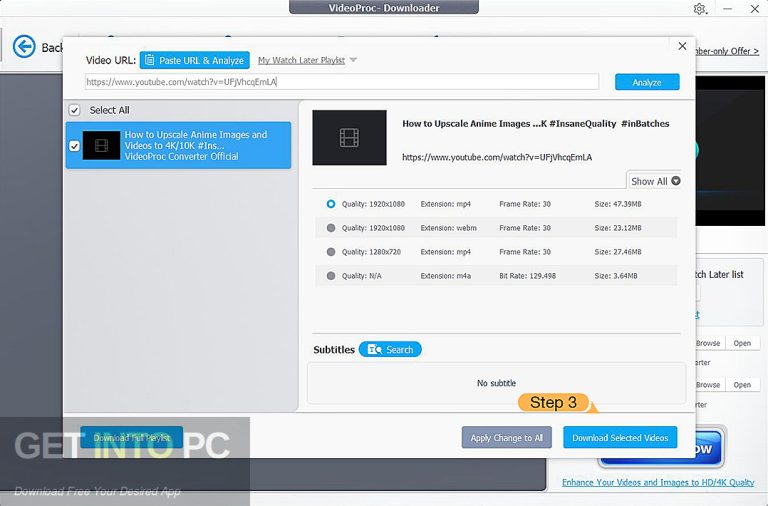Focus the Video URL input field
768x506 pixels.
[342, 82]
